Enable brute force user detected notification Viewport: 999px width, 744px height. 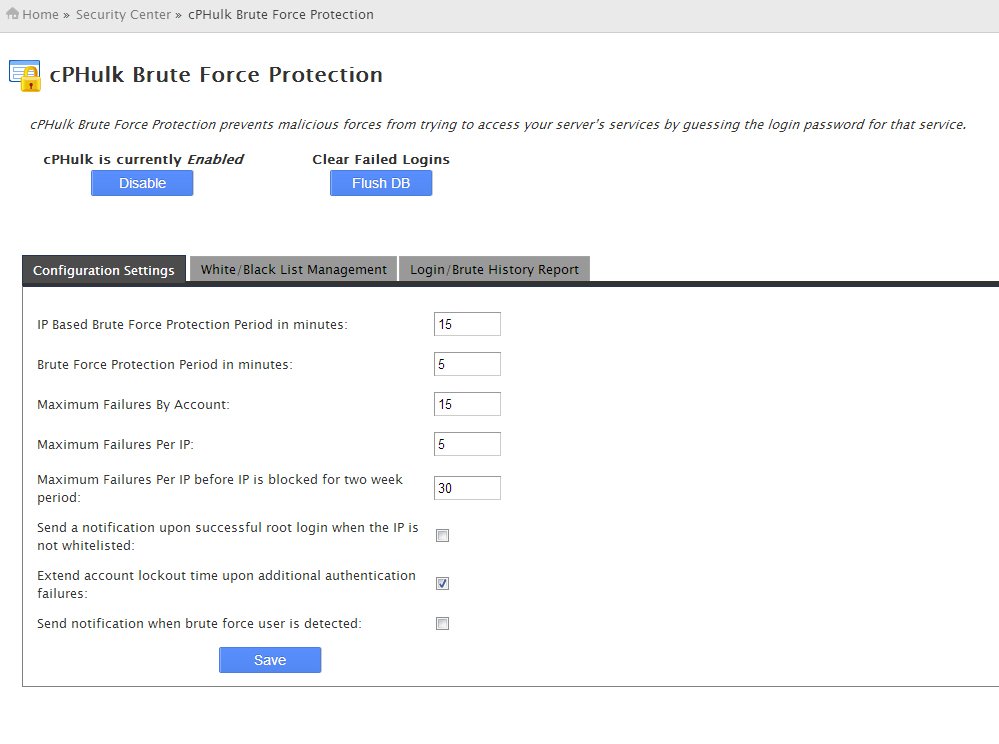pyautogui.click(x=442, y=624)
